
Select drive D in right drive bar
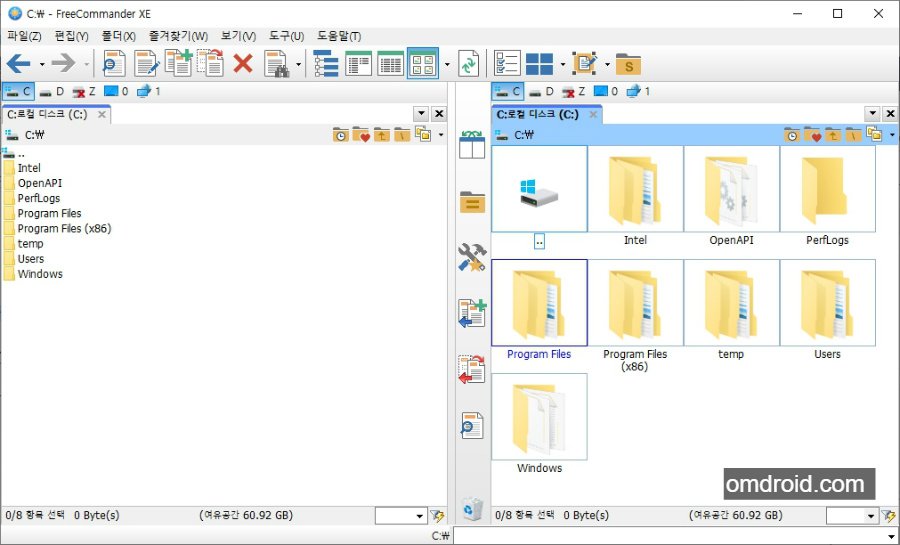[x=541, y=92]
